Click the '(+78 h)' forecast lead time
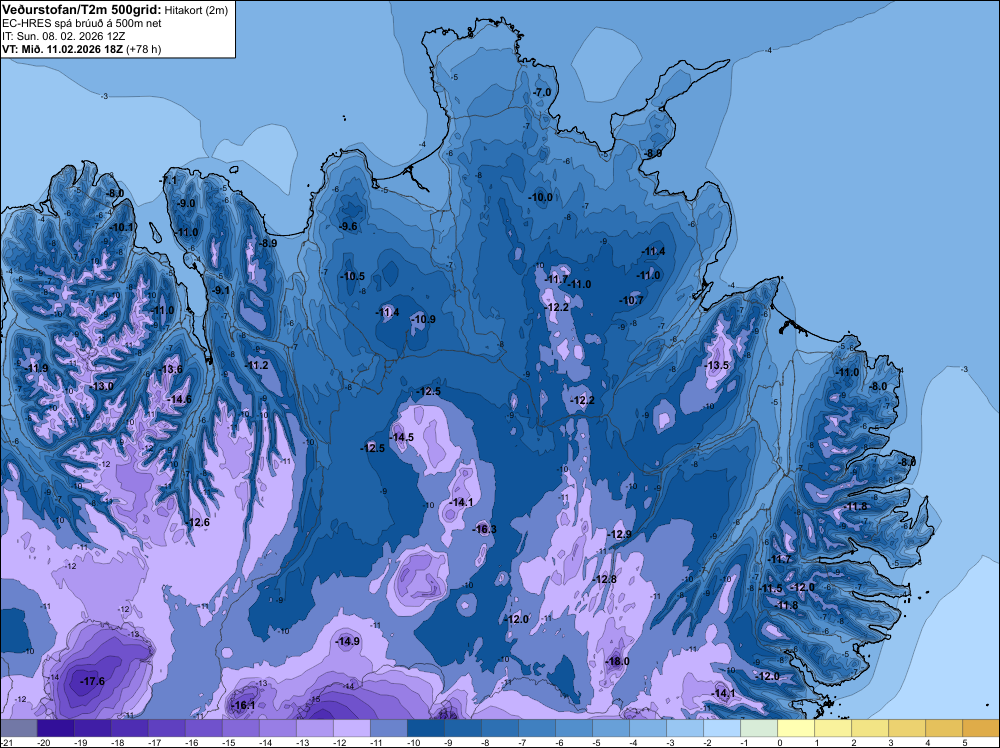The height and width of the screenshot is (748, 1000). point(143,49)
